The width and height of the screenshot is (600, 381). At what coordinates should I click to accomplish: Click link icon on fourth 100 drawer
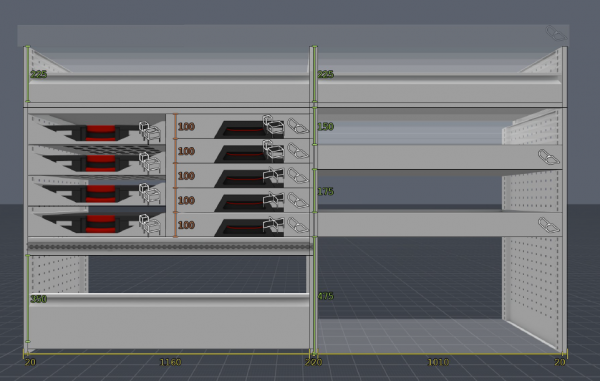(x=298, y=200)
